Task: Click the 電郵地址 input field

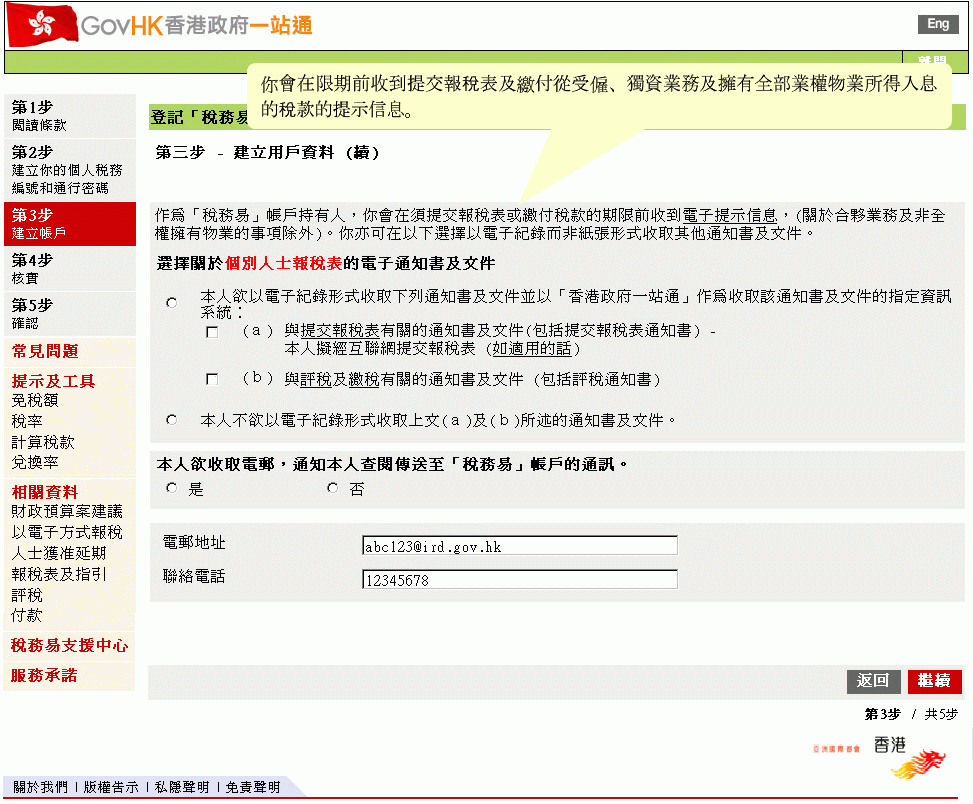Action: coord(519,546)
